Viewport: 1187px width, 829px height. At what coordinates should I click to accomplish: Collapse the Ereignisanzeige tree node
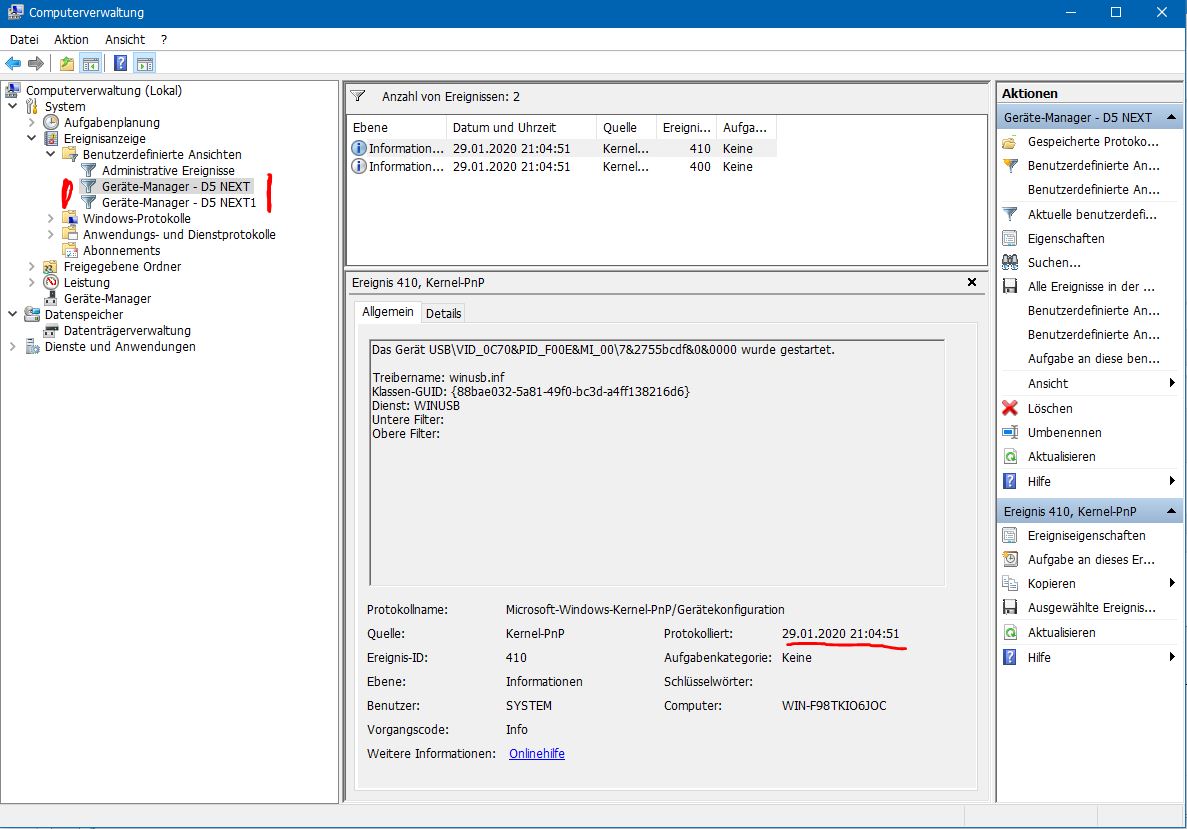(32, 139)
